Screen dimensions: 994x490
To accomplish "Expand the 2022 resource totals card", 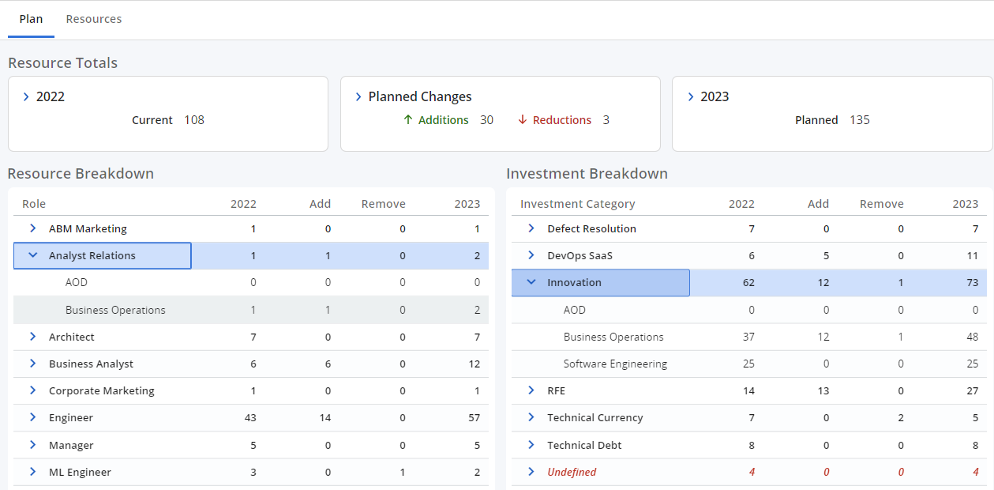I will click(x=26, y=97).
